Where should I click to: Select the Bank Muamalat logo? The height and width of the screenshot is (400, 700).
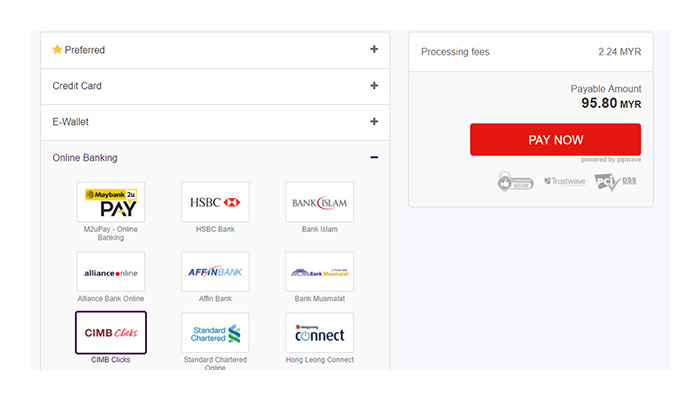tap(319, 271)
